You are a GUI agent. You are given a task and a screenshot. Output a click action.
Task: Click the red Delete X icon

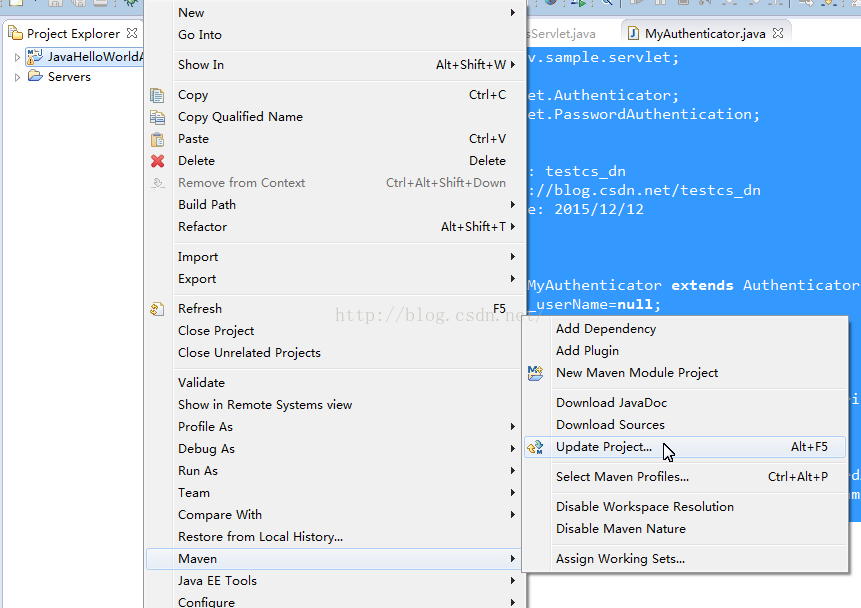click(x=158, y=161)
